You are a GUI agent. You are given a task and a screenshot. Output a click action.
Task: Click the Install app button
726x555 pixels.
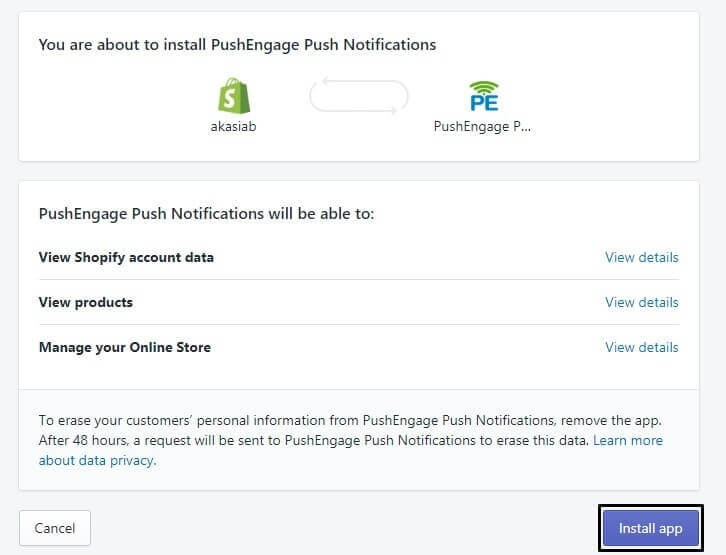coord(650,528)
